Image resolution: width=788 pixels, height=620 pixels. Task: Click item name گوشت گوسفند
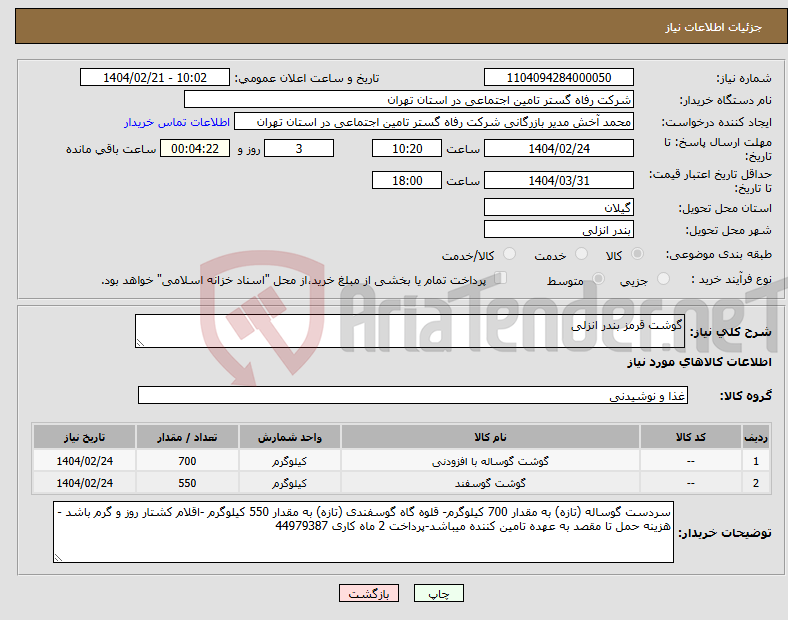coord(490,483)
